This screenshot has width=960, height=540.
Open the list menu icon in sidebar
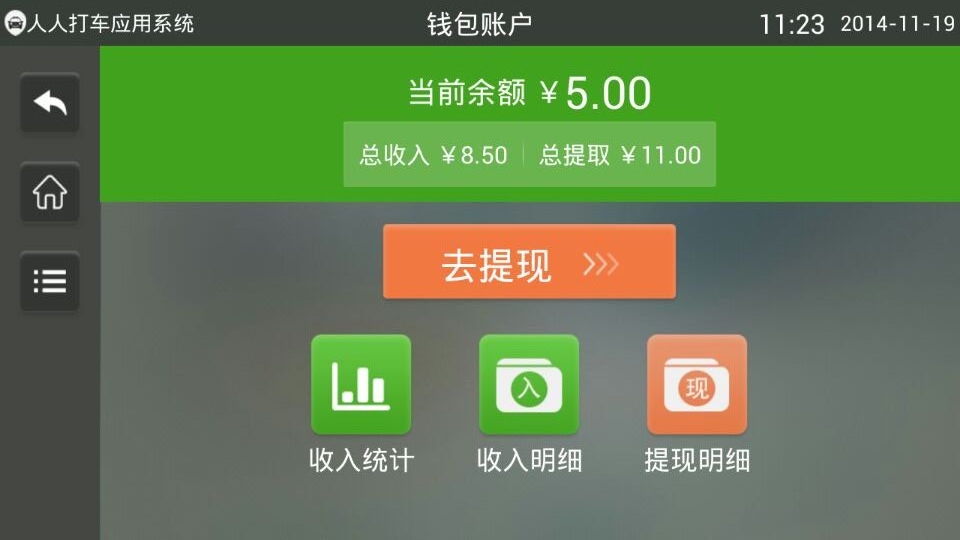(50, 282)
